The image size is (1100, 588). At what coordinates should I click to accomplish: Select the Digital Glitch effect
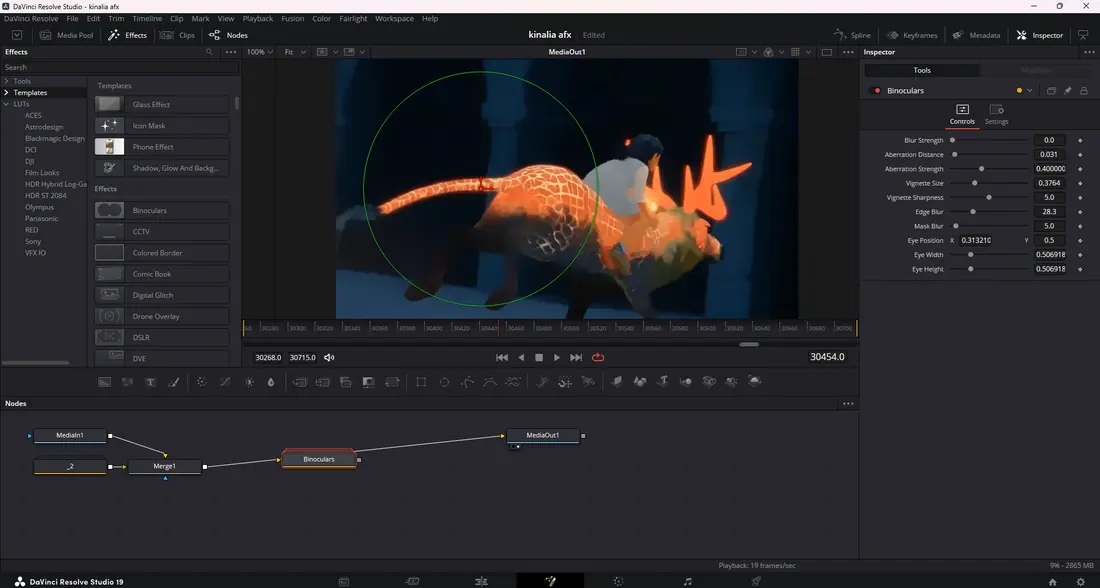[x=162, y=295]
